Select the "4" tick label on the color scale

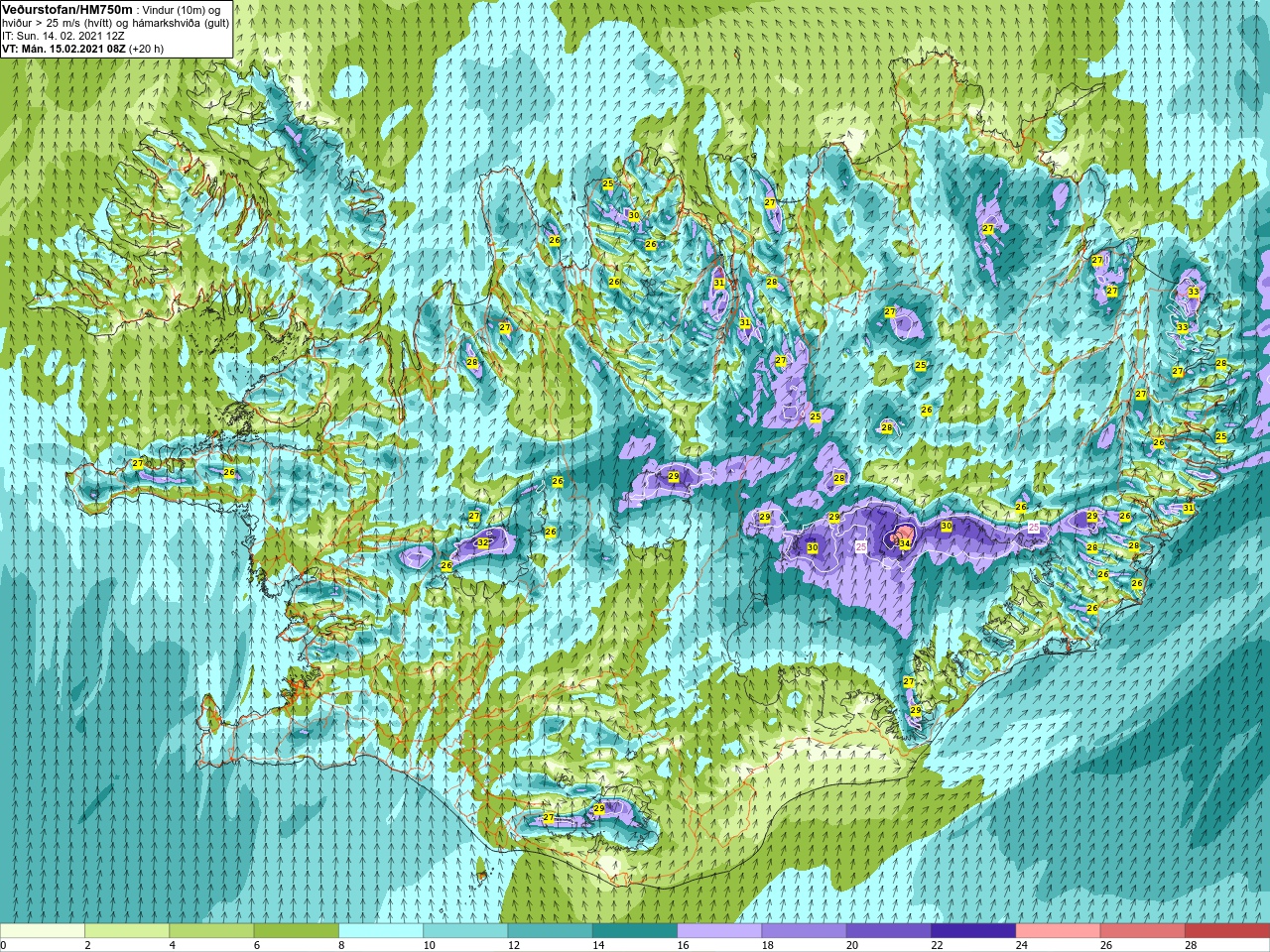[173, 945]
